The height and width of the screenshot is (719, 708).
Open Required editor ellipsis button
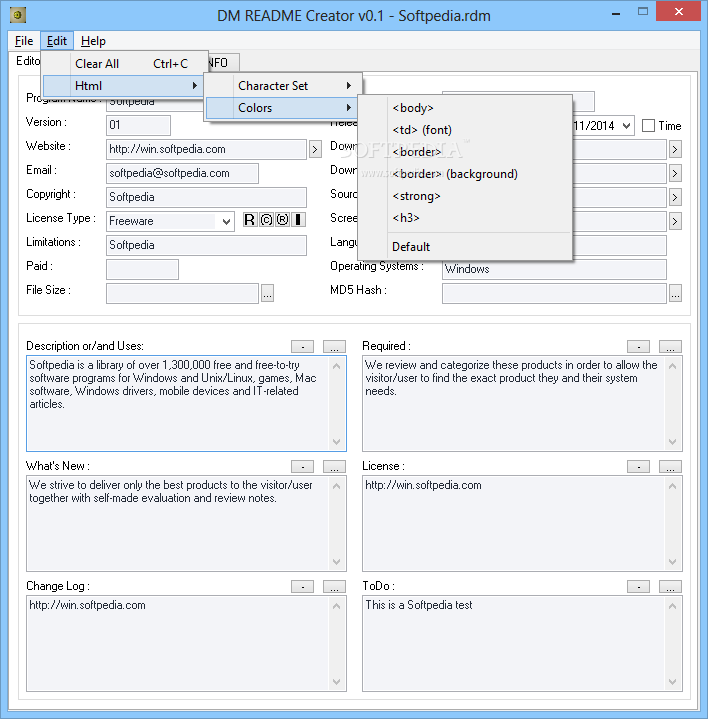click(x=670, y=347)
